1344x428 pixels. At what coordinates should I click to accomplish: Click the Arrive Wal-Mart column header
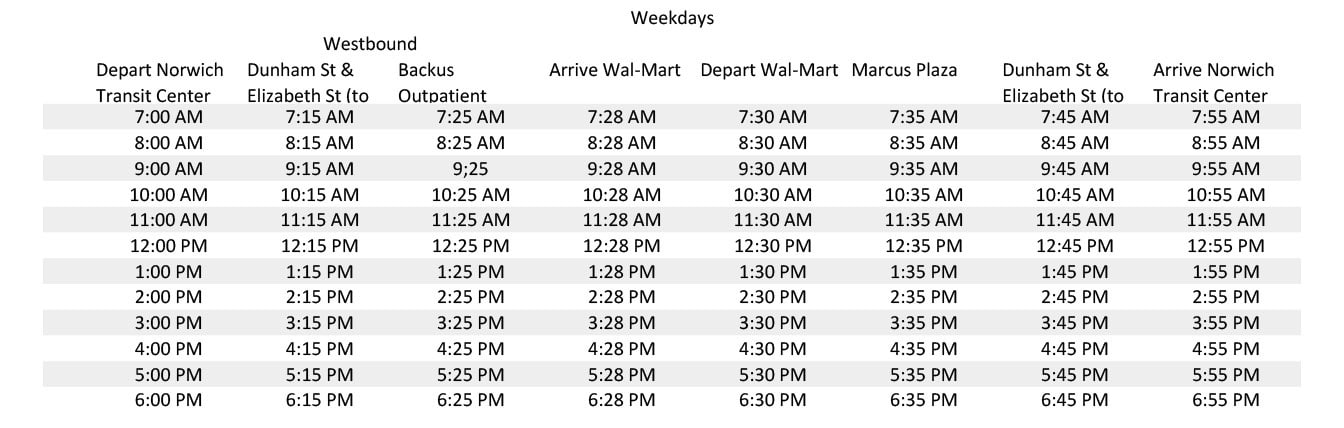click(x=615, y=71)
